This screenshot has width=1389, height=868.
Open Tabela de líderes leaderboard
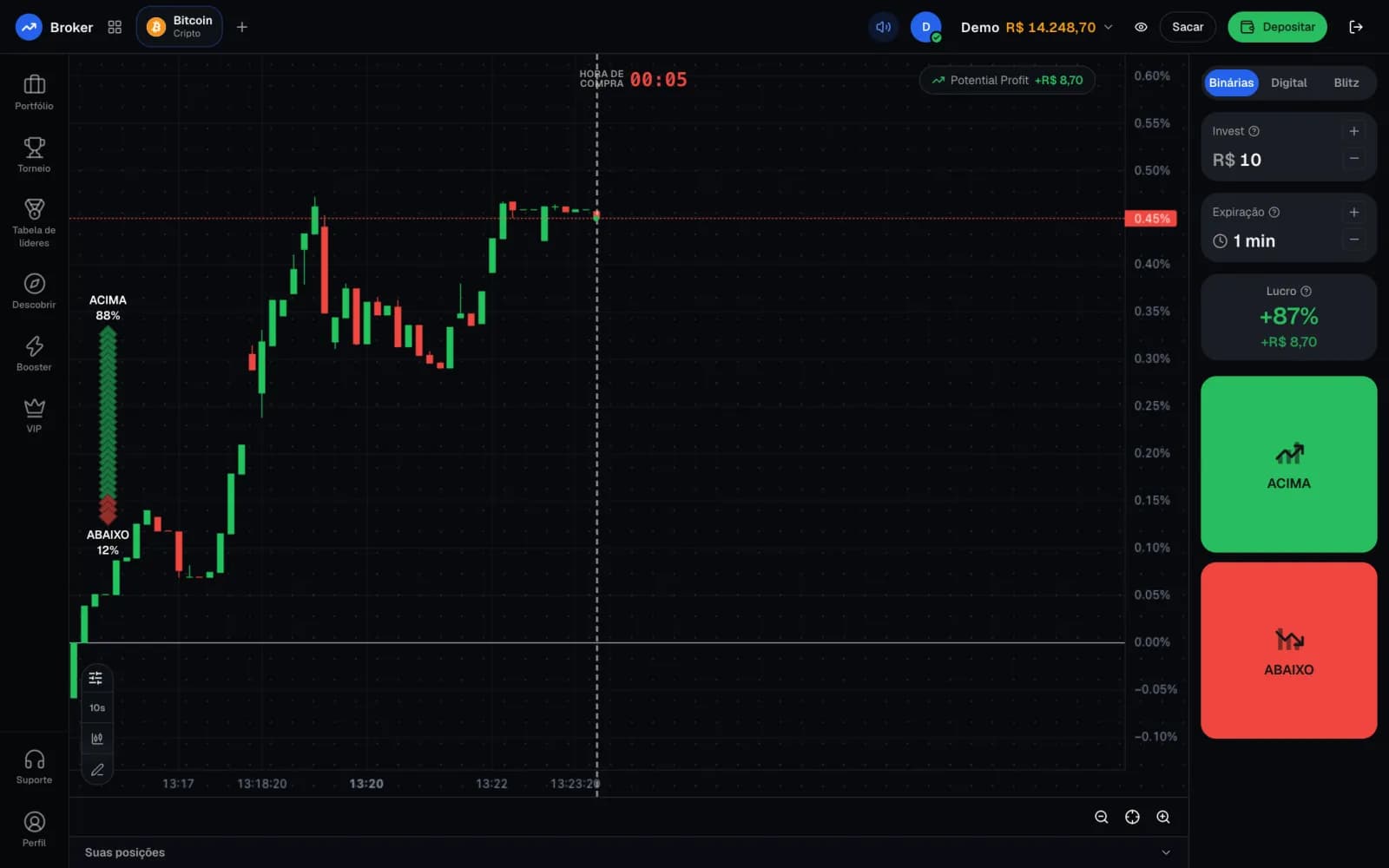(34, 222)
